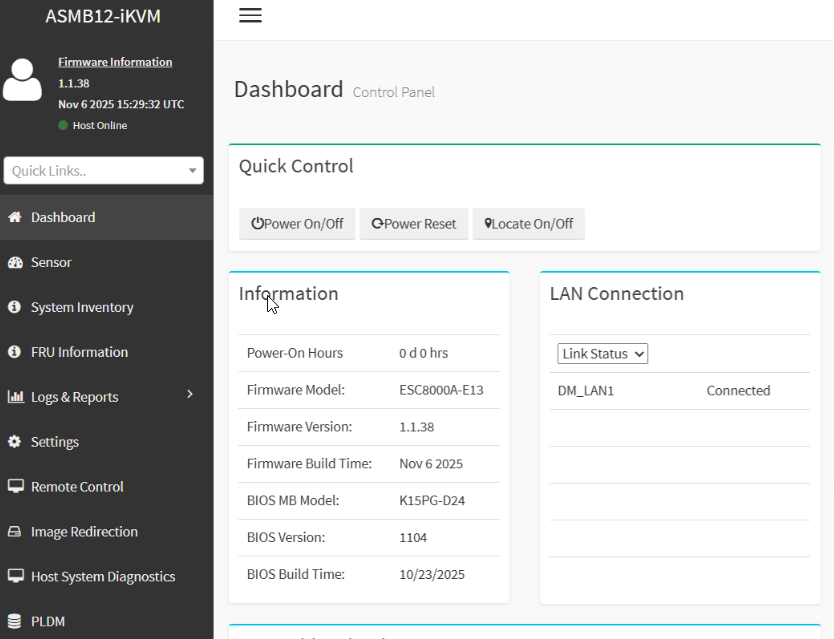The width and height of the screenshot is (834, 639).
Task: Open the Firmware Information link
Action: 115,62
